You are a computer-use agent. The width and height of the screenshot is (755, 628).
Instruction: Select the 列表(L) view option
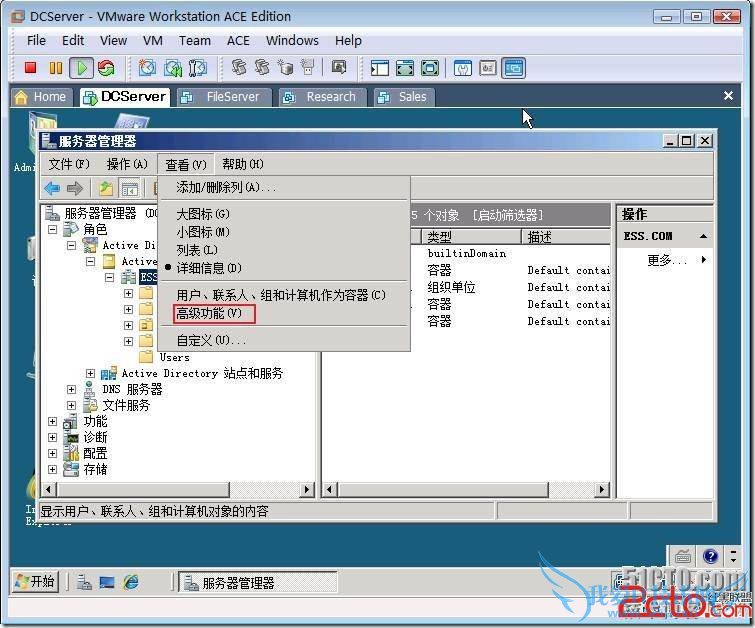(x=197, y=250)
